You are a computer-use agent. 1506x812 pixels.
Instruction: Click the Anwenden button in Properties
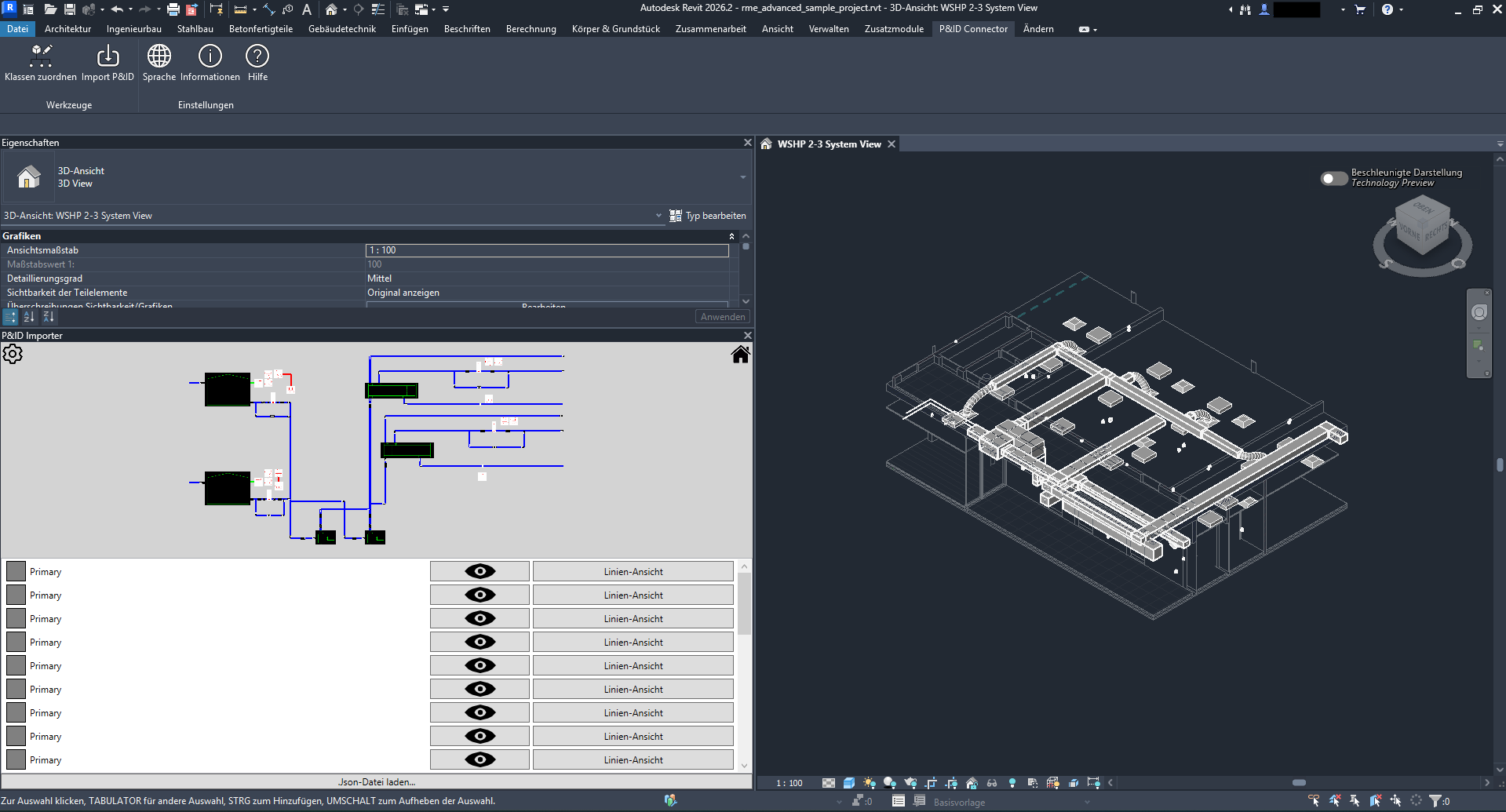721,316
